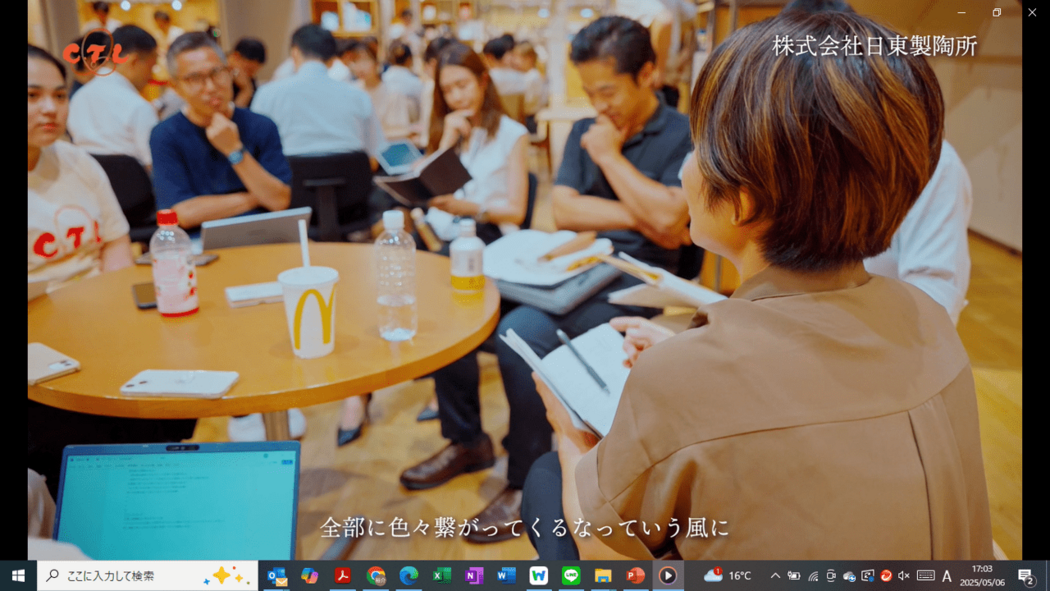Switch to Google Chrome in the taskbar

tap(376, 576)
